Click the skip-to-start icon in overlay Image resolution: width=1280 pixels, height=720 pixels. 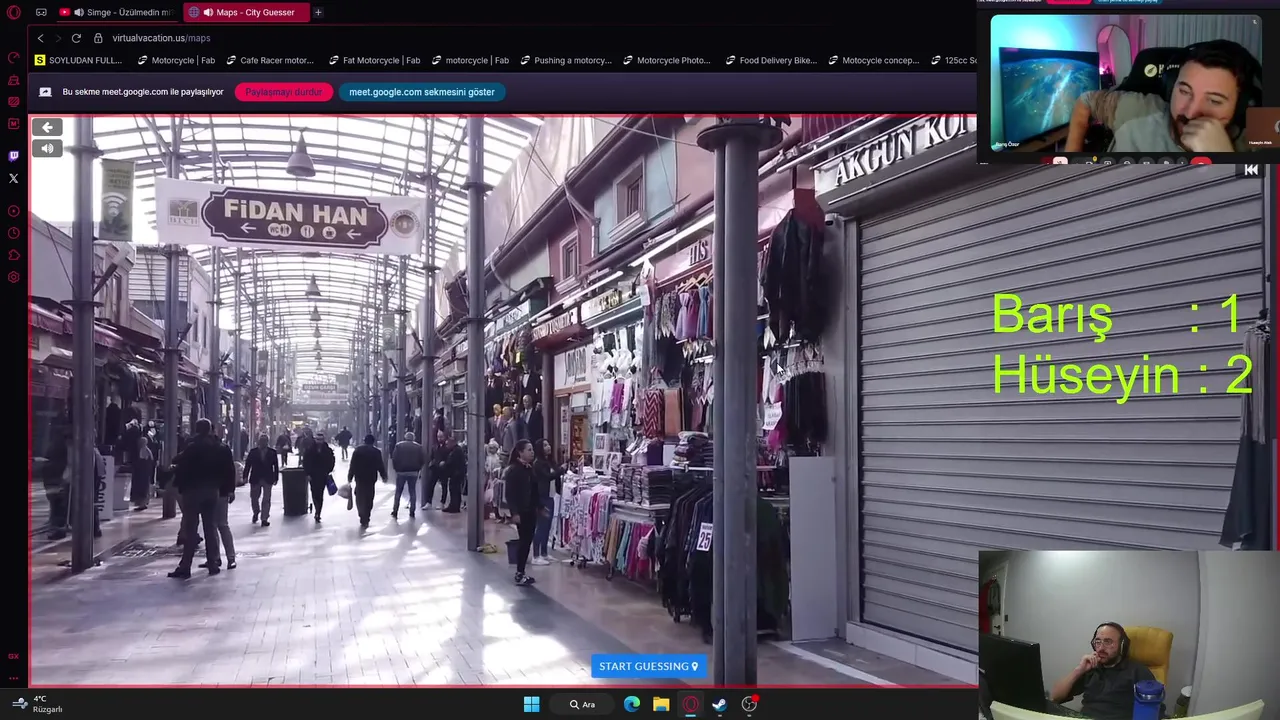[x=1251, y=170]
